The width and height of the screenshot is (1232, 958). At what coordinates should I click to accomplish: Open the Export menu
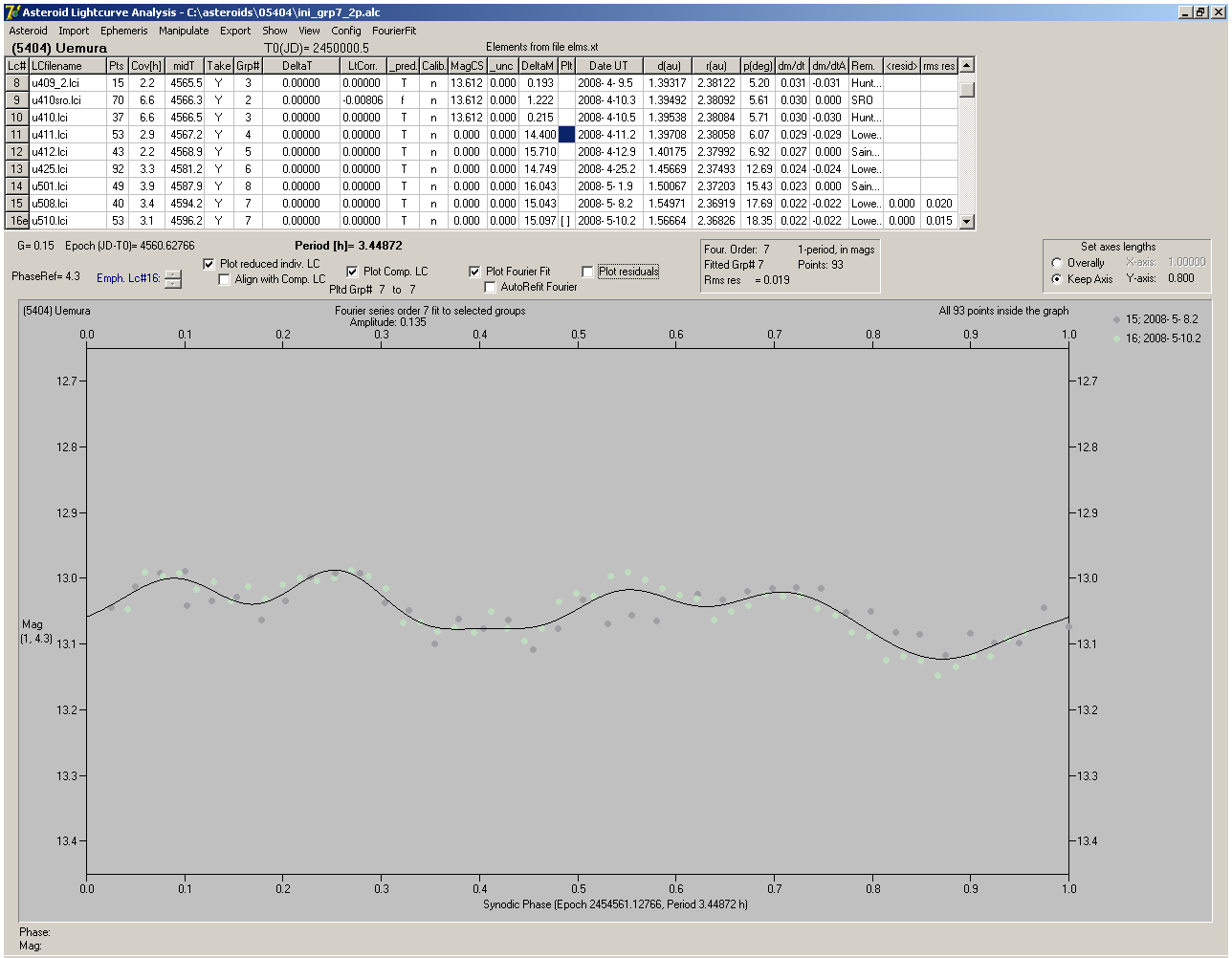coord(235,31)
